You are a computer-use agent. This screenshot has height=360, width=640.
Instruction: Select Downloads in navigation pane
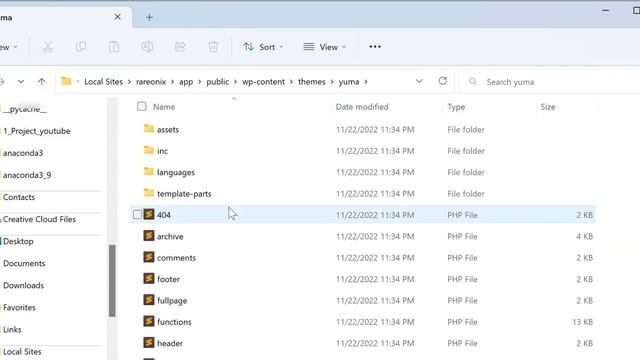(x=23, y=285)
